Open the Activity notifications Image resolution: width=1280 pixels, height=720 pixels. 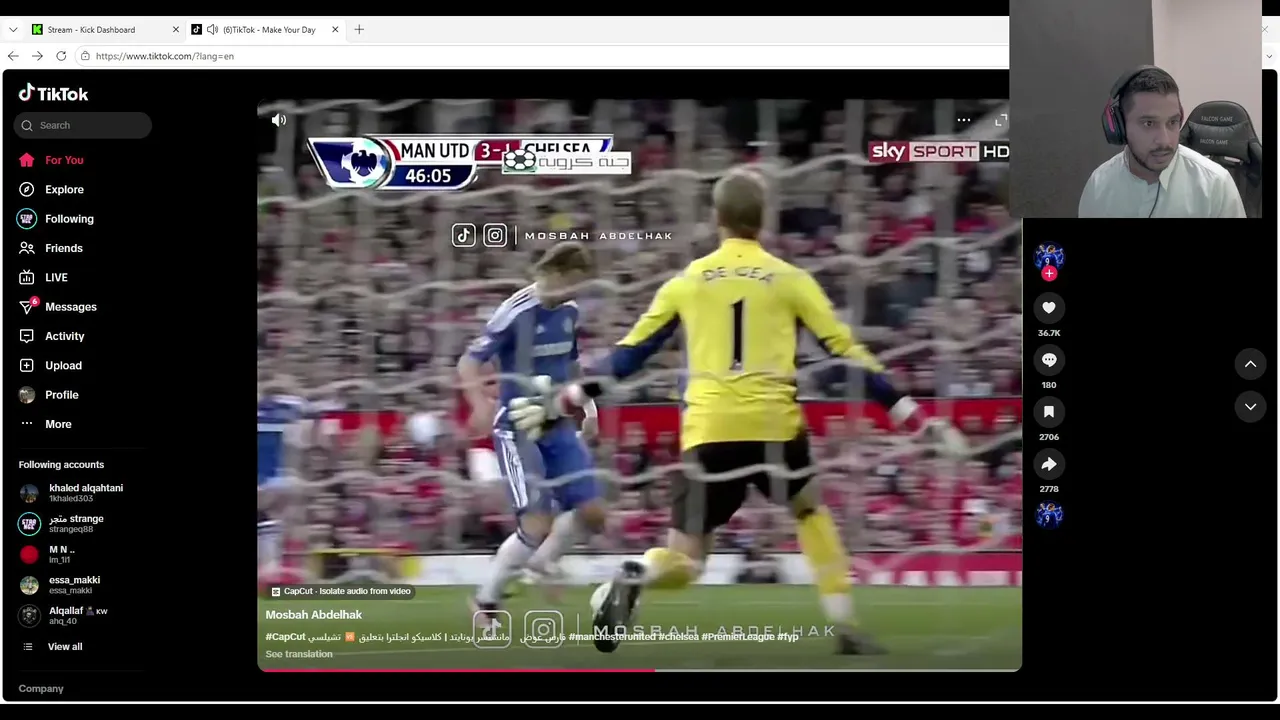[x=51, y=336]
